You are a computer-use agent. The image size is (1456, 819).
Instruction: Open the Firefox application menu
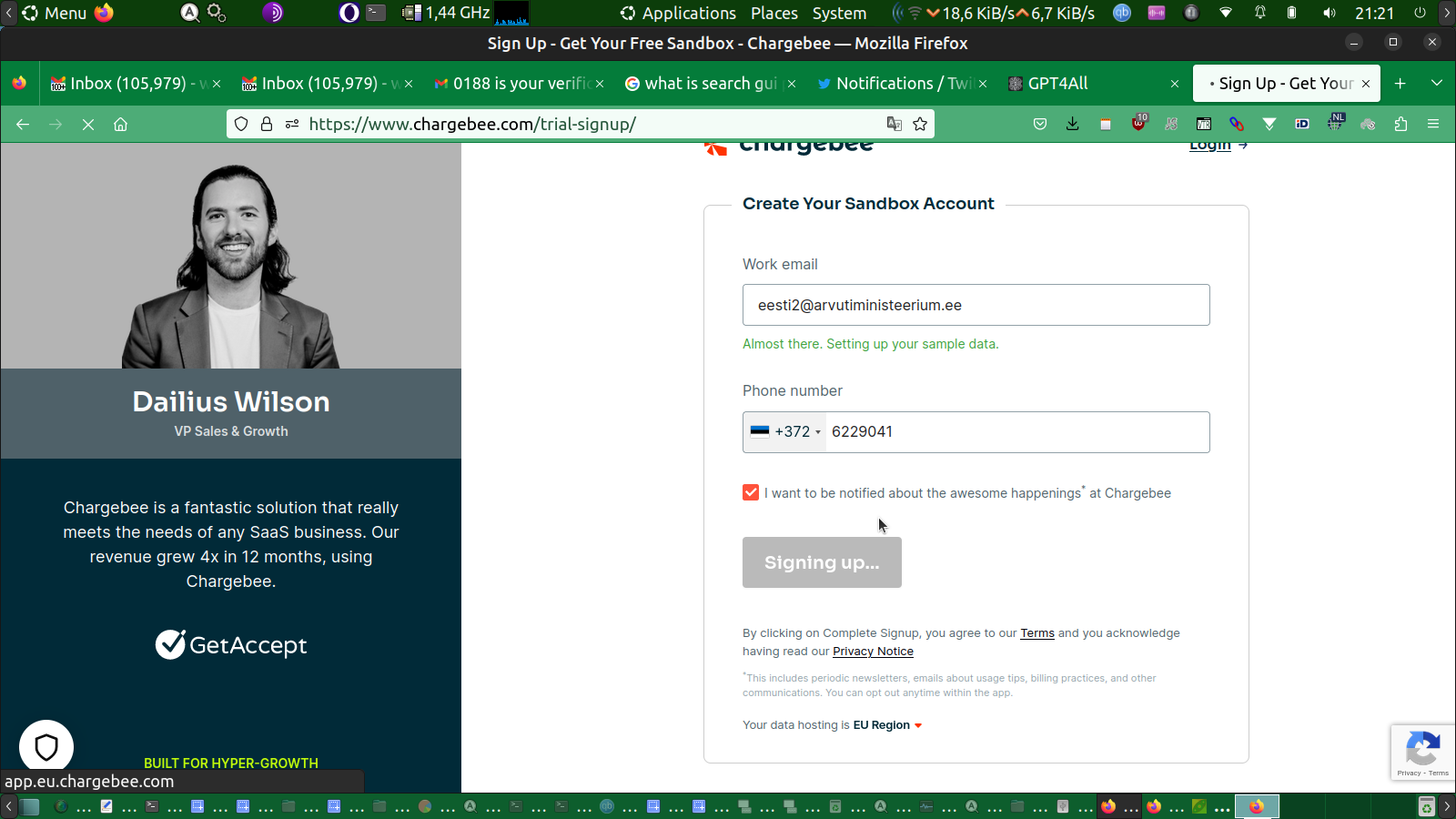click(x=1433, y=124)
